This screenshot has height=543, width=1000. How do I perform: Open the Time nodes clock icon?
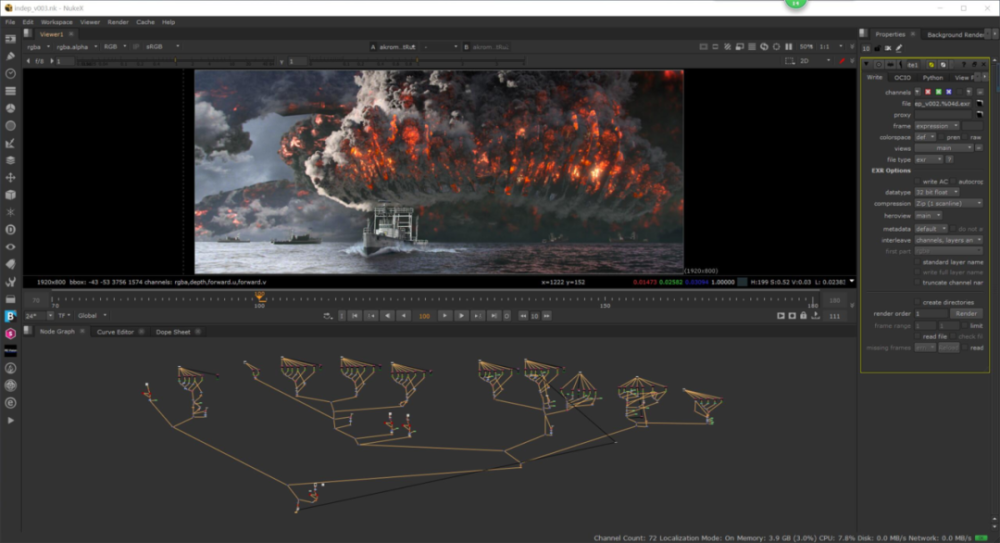click(10, 73)
